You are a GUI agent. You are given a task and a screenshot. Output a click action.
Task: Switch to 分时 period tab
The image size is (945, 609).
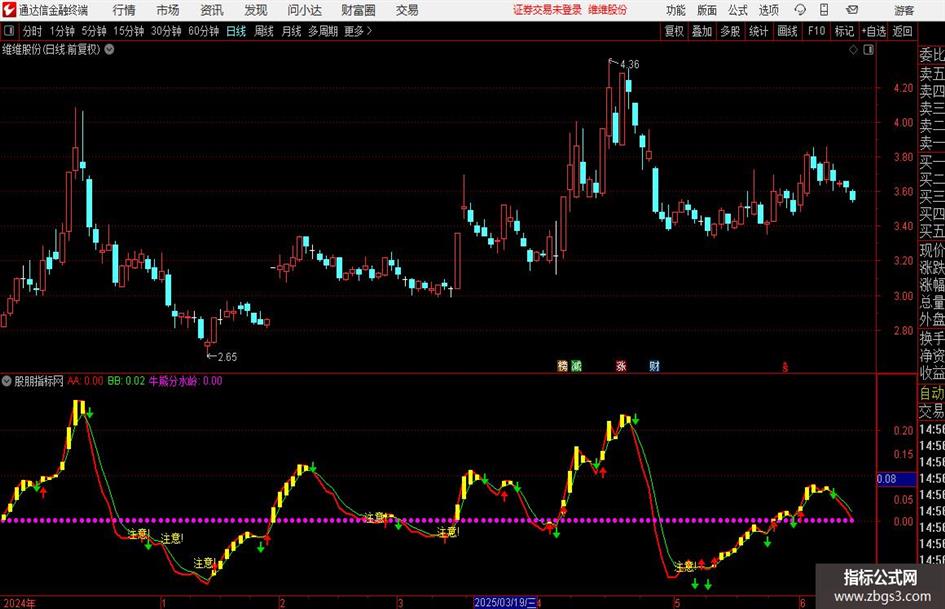(x=33, y=31)
